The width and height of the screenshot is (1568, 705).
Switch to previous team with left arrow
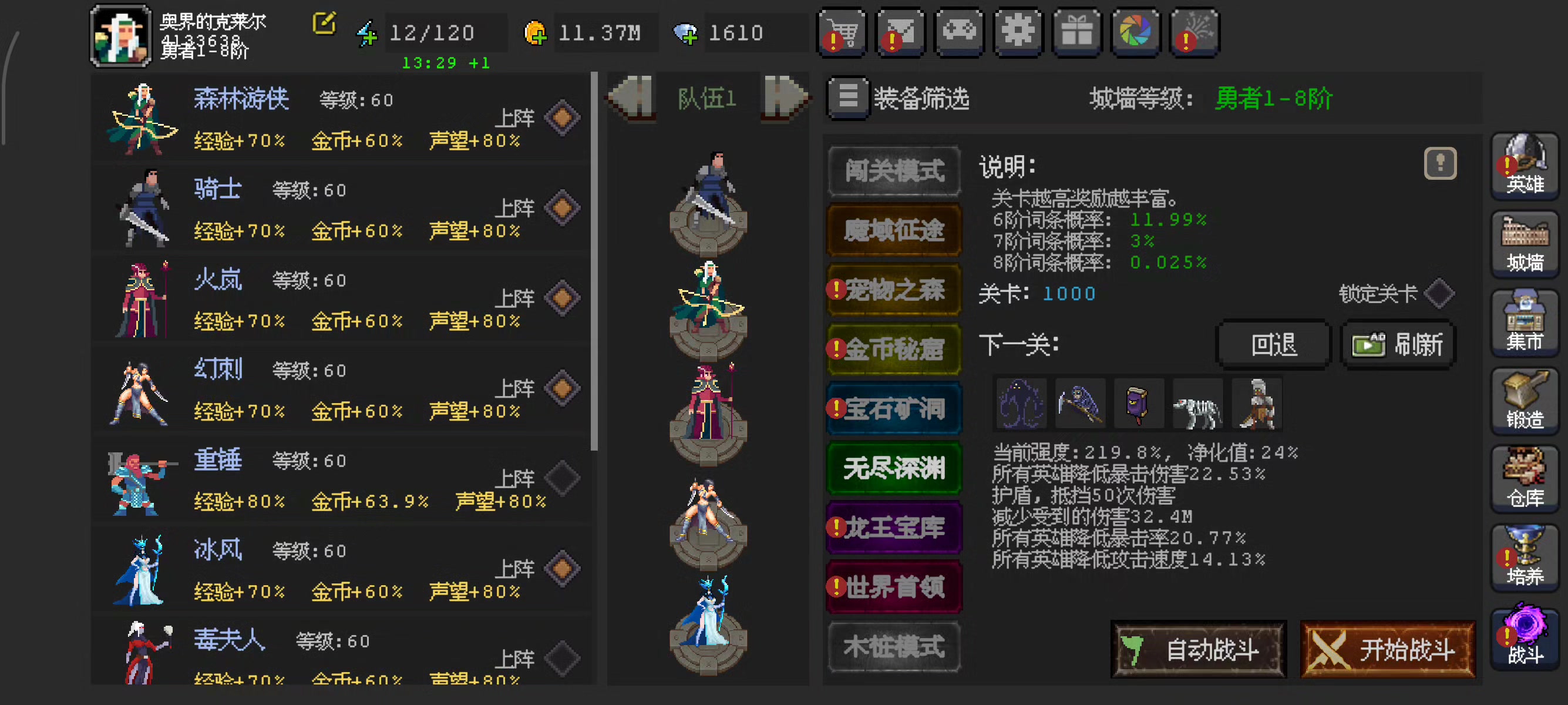pos(631,98)
